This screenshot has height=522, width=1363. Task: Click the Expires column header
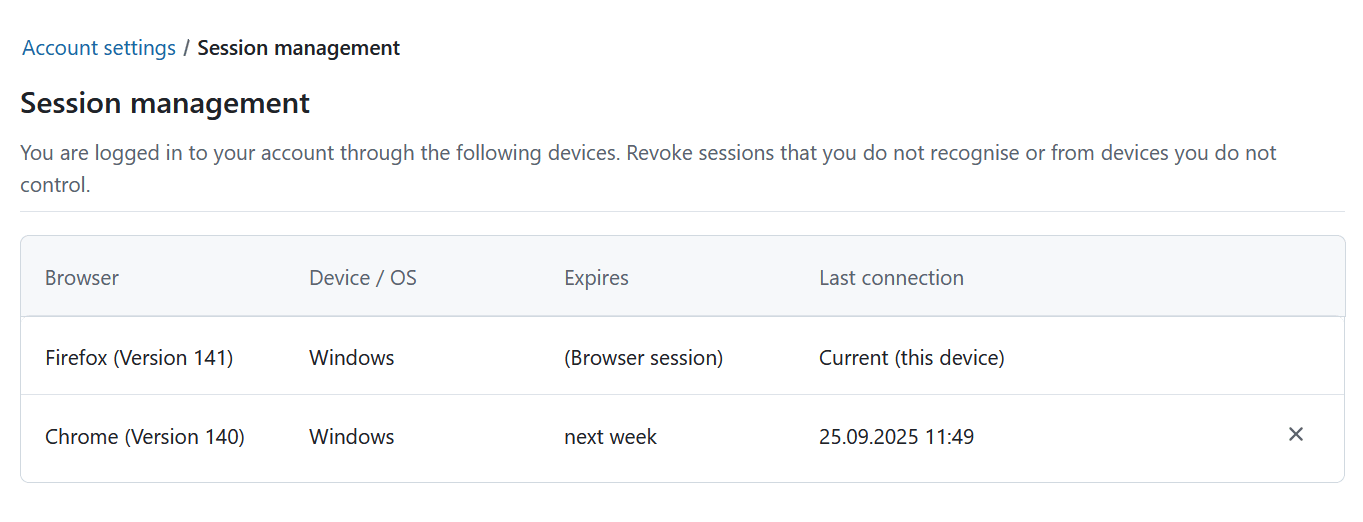[596, 278]
